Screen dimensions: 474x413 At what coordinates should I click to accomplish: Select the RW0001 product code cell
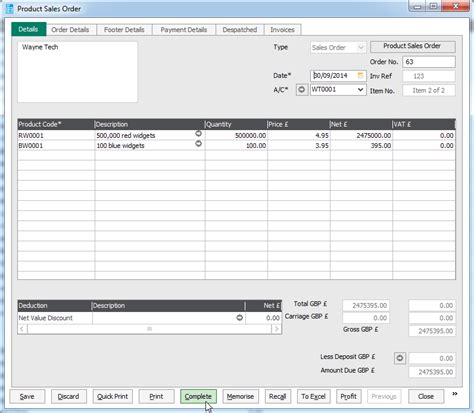click(56, 136)
